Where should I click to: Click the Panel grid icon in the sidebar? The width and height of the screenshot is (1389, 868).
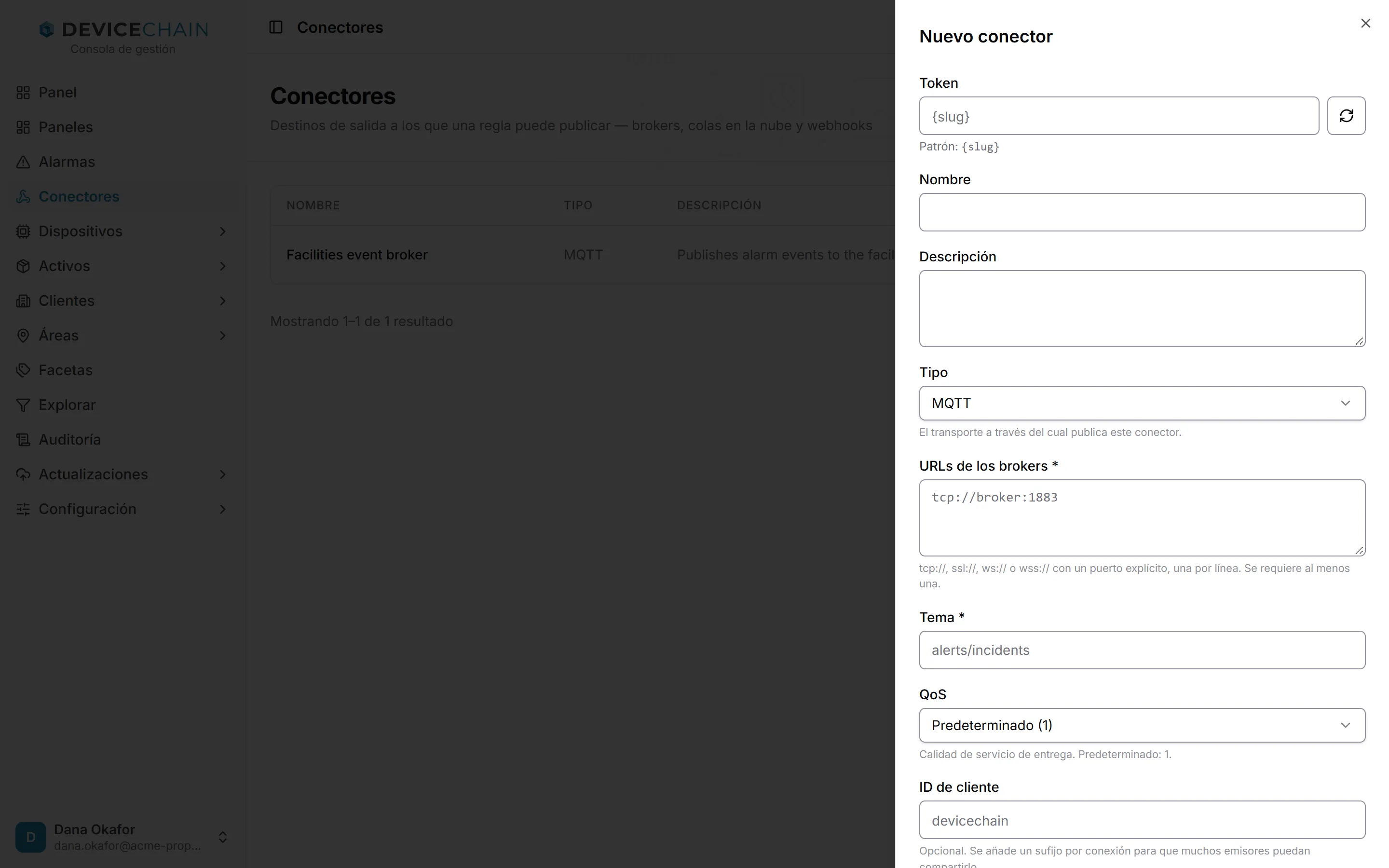(x=23, y=93)
